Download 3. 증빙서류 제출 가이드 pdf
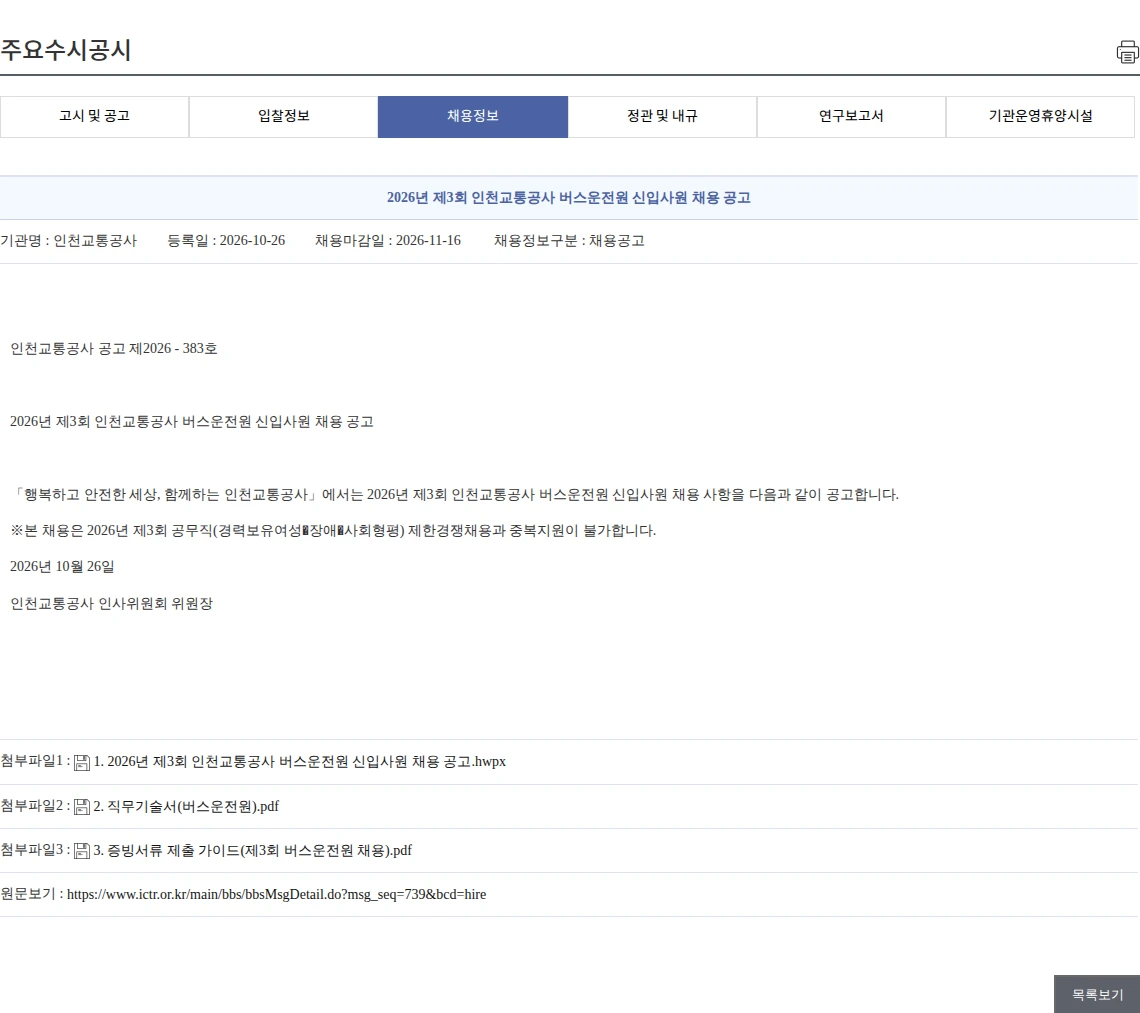Screen dimensions: 1140x1013 (x=252, y=850)
